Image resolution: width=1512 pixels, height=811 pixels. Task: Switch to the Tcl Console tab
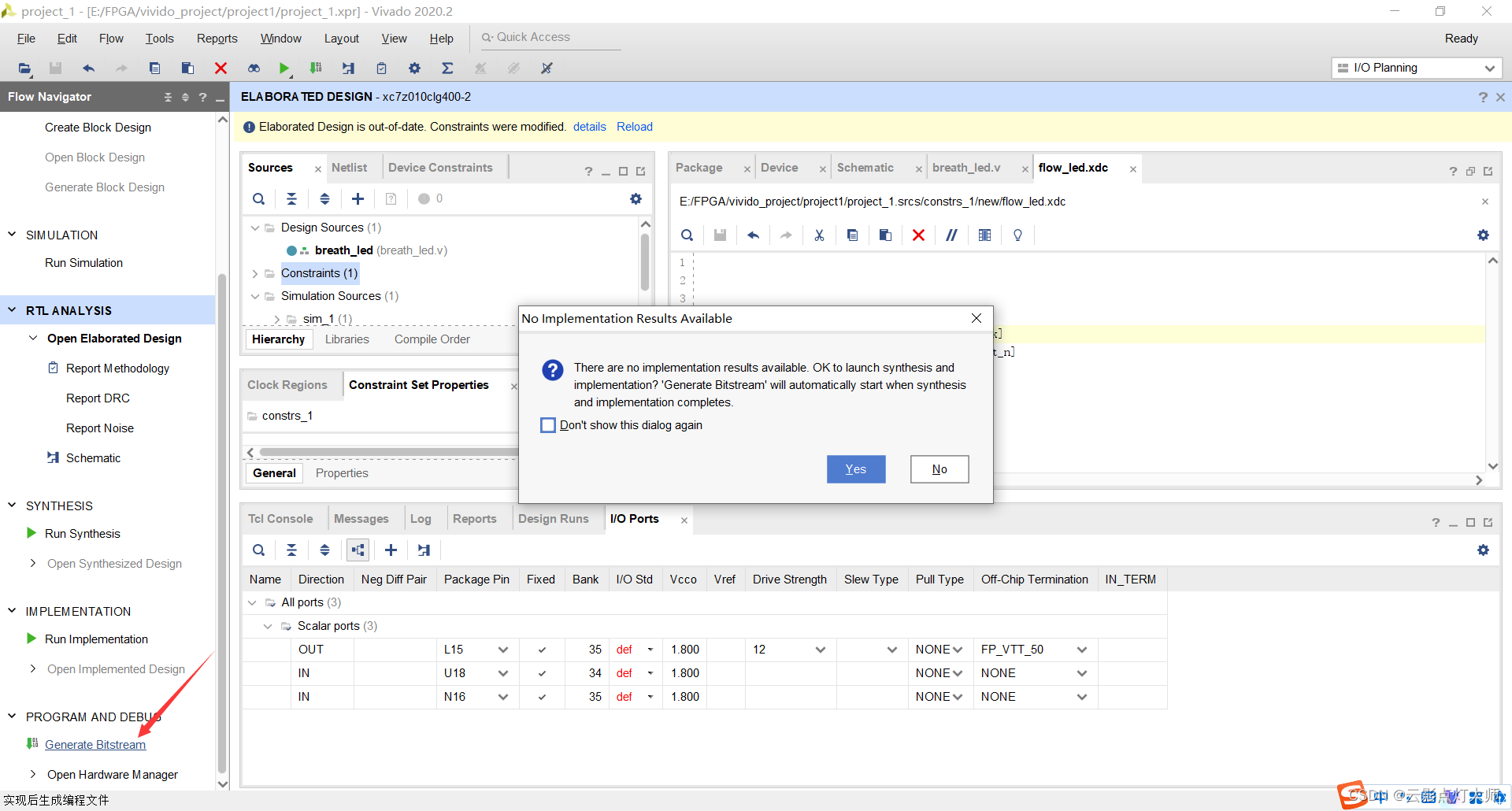tap(280, 519)
